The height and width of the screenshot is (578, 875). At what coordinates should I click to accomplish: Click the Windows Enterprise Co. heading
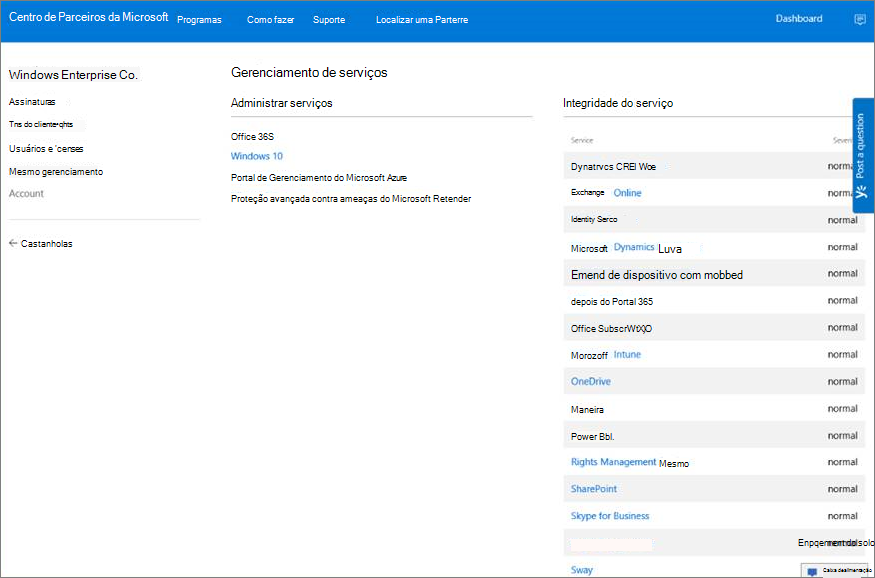[73, 75]
